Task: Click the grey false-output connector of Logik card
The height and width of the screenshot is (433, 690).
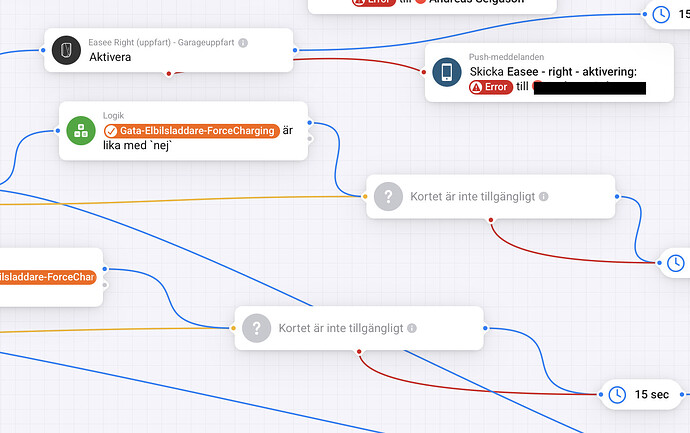Action: (310, 139)
